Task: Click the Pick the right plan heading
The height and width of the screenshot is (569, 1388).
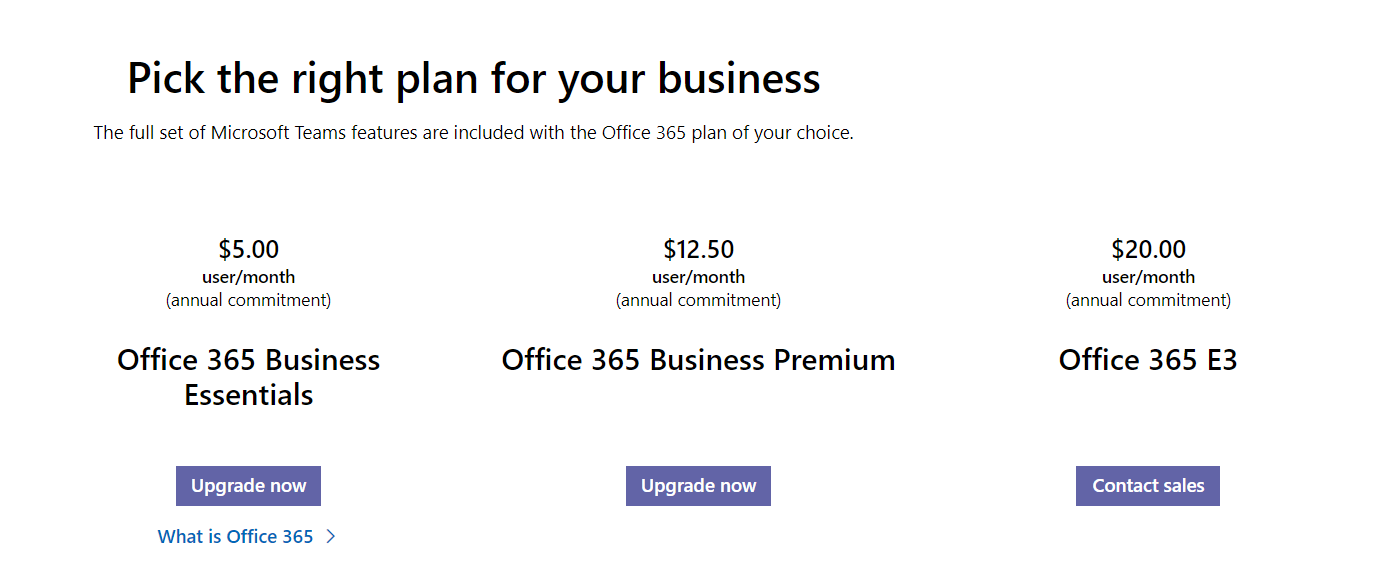Action: 473,79
